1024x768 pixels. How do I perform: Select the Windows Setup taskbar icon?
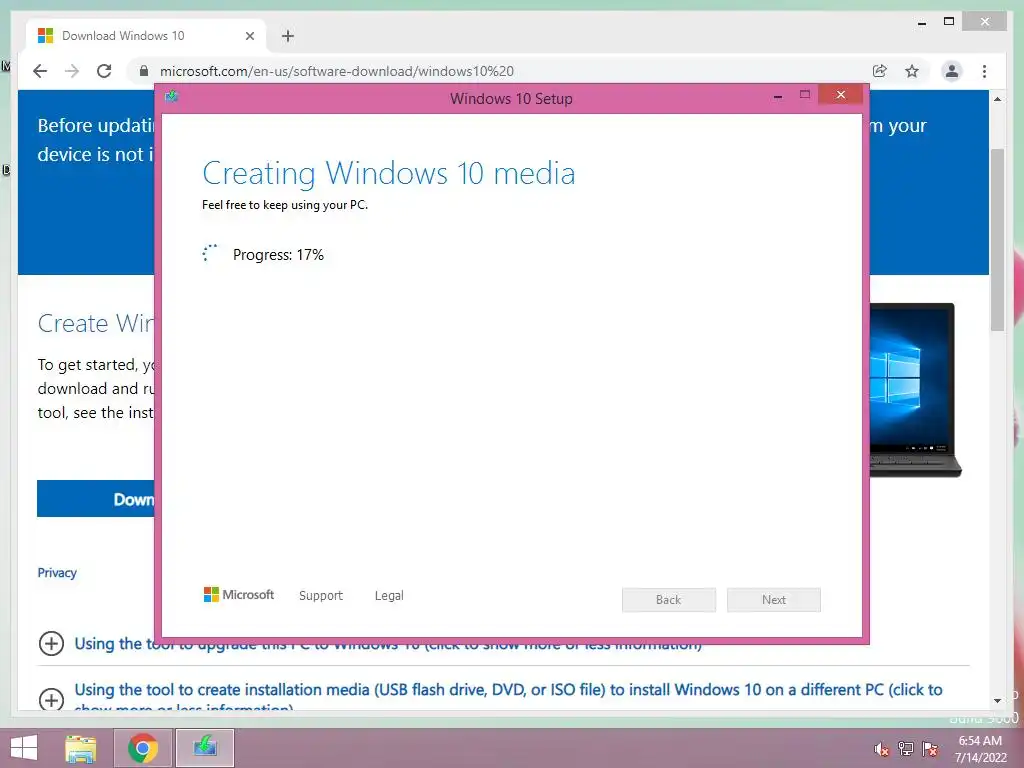click(x=205, y=748)
